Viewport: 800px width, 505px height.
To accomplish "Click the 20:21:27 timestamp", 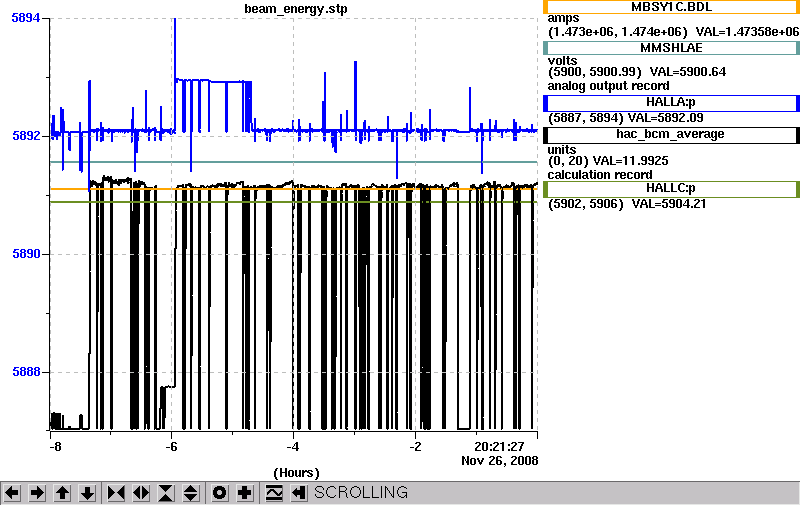I will click(x=499, y=447).
